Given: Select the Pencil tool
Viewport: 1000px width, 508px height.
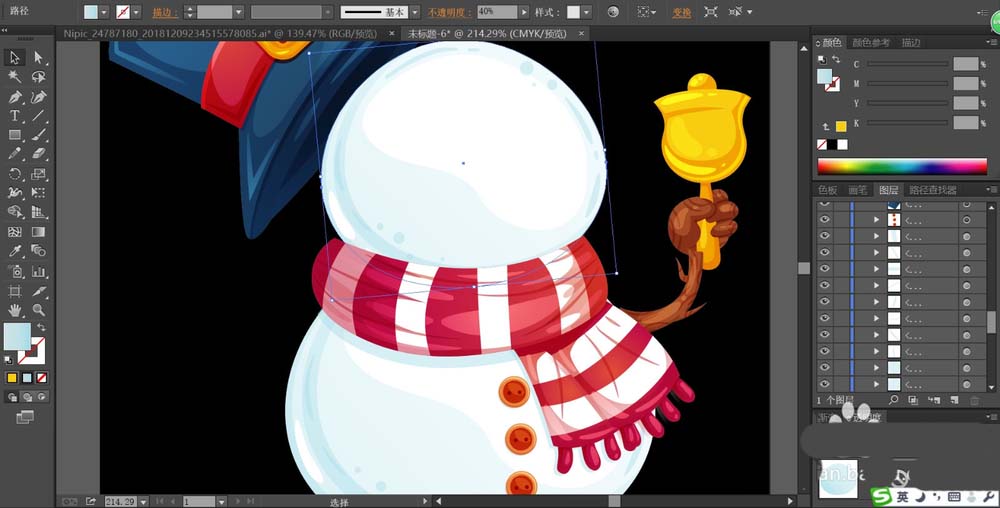Looking at the screenshot, I should pos(15,154).
